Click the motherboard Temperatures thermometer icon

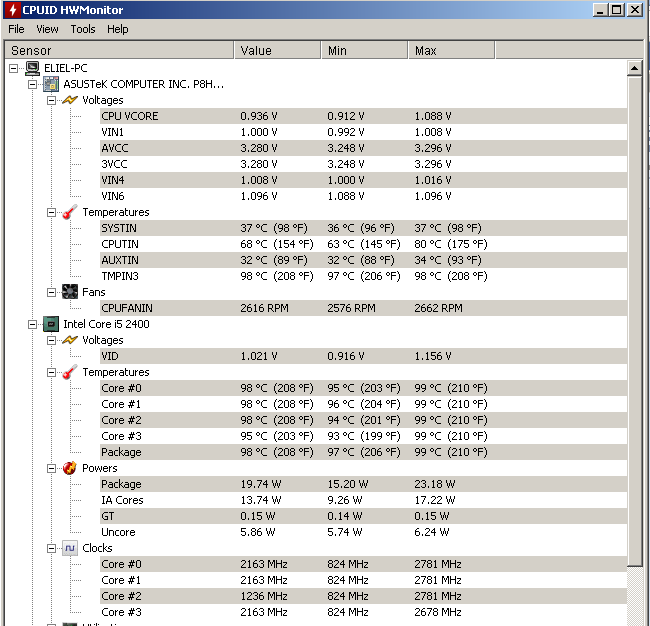click(x=70, y=212)
